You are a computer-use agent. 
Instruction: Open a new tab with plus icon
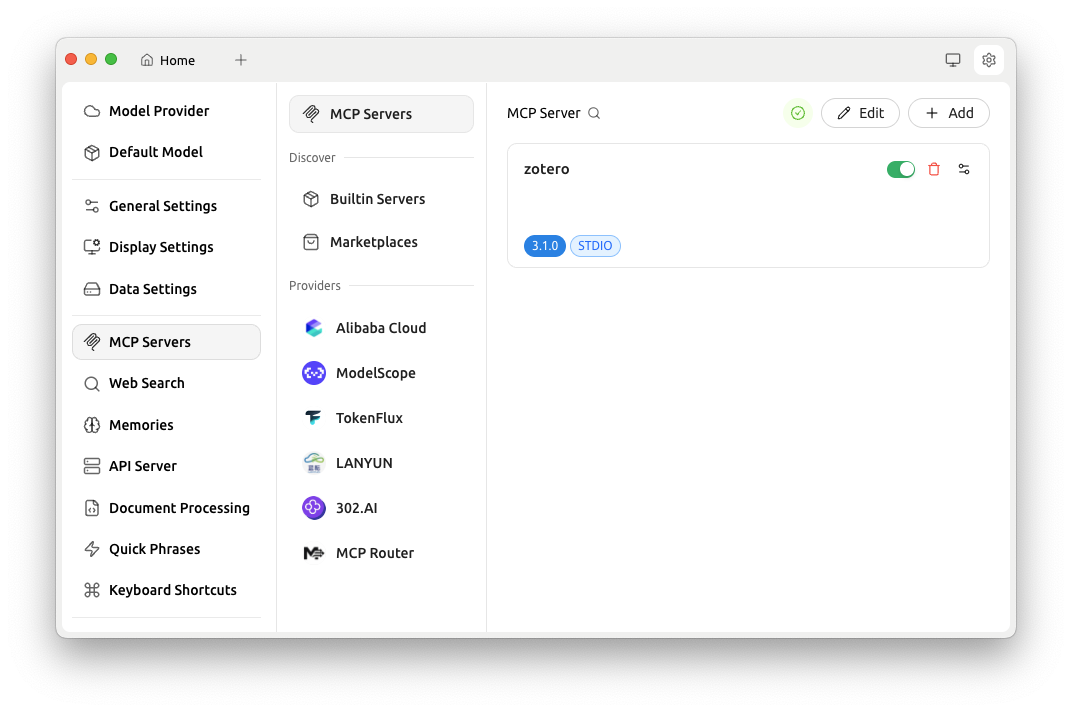point(241,60)
